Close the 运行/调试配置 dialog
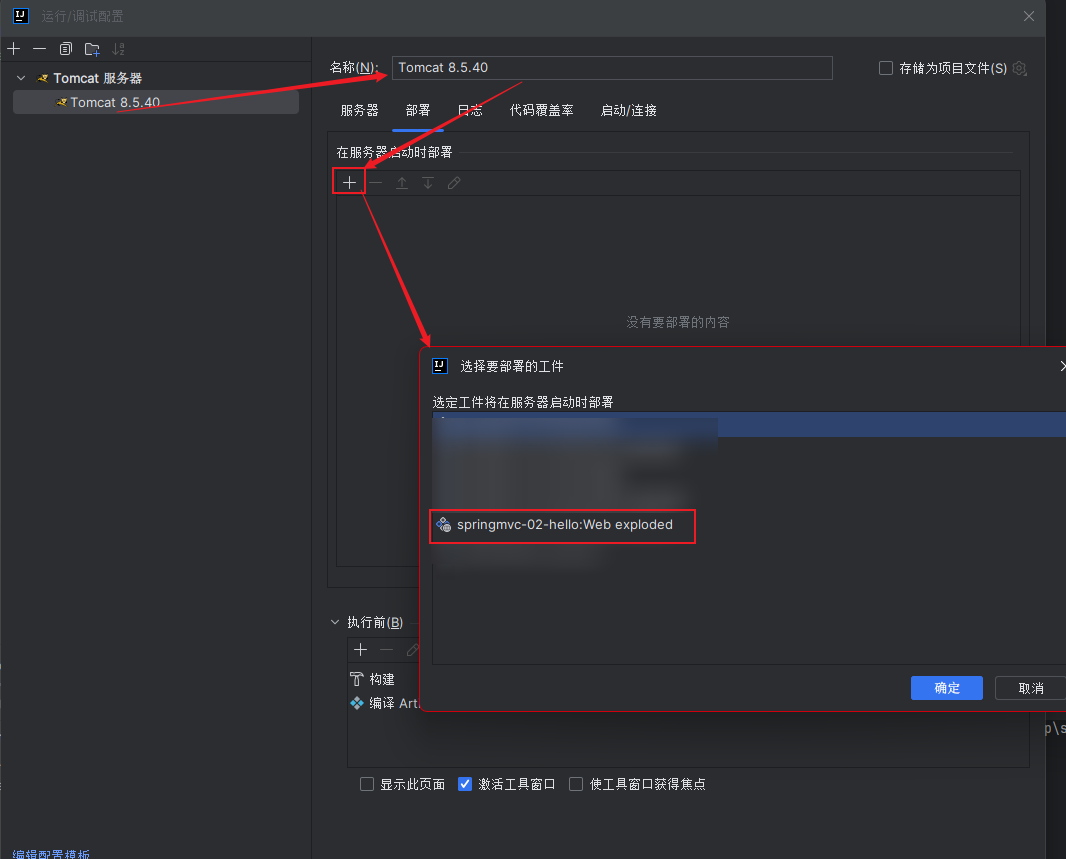This screenshot has height=859, width=1066. [x=1029, y=16]
